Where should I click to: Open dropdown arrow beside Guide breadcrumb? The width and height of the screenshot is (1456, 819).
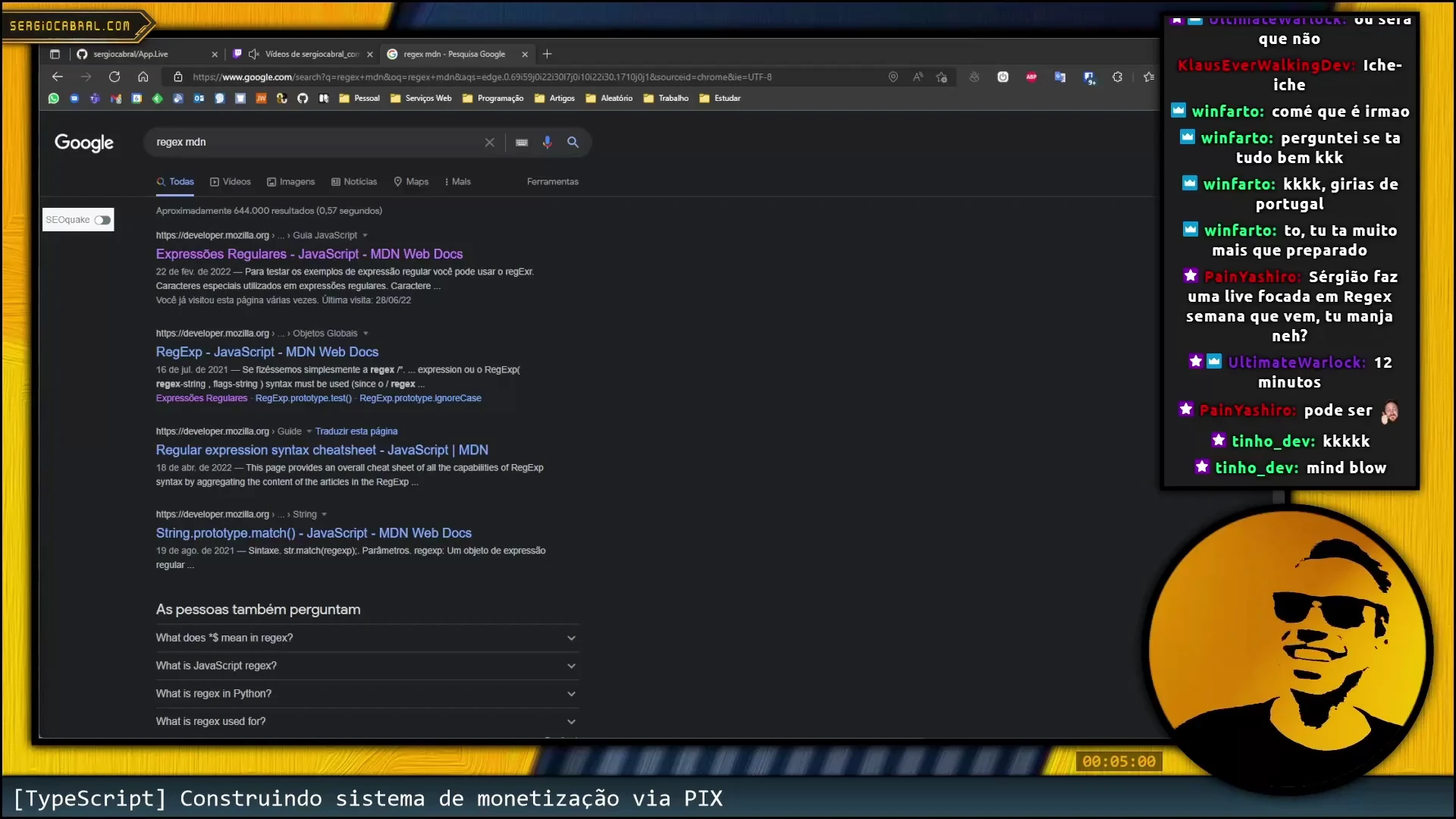click(309, 431)
